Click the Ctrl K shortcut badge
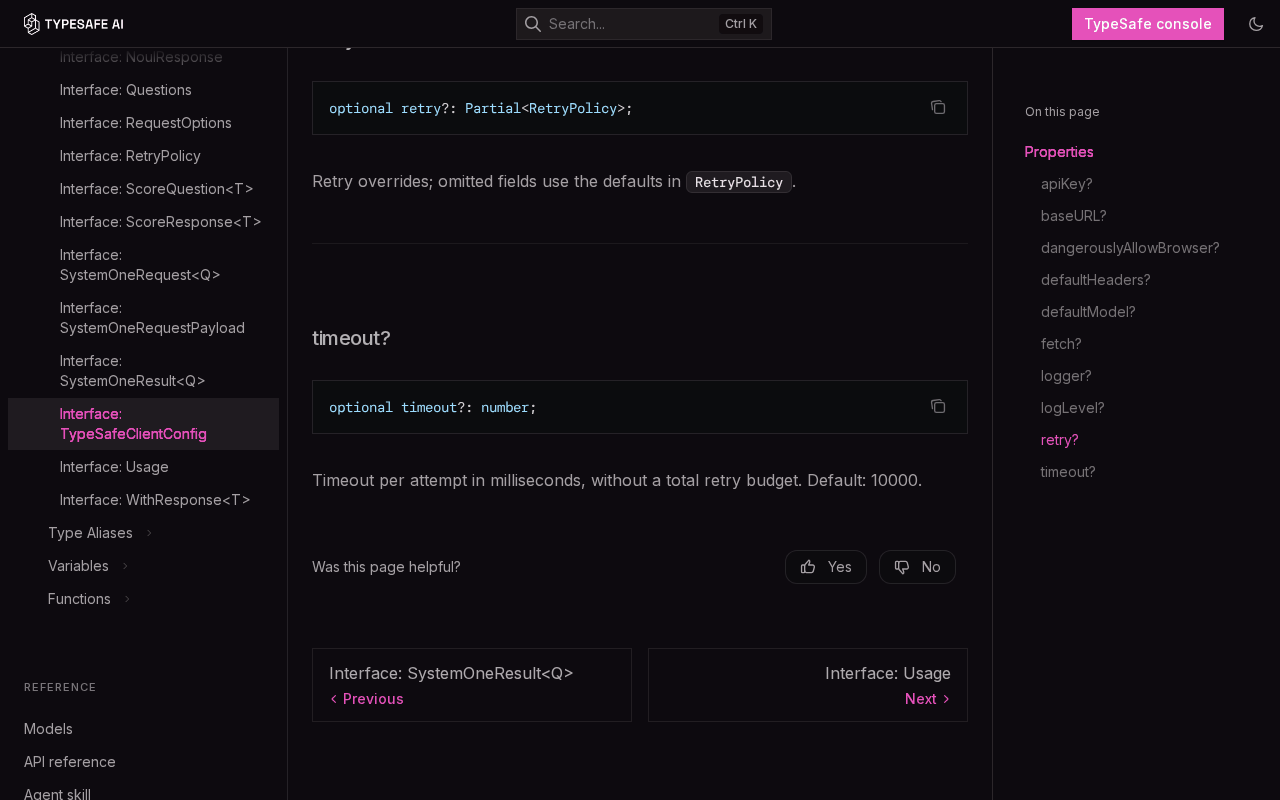This screenshot has height=800, width=1280. (x=741, y=24)
